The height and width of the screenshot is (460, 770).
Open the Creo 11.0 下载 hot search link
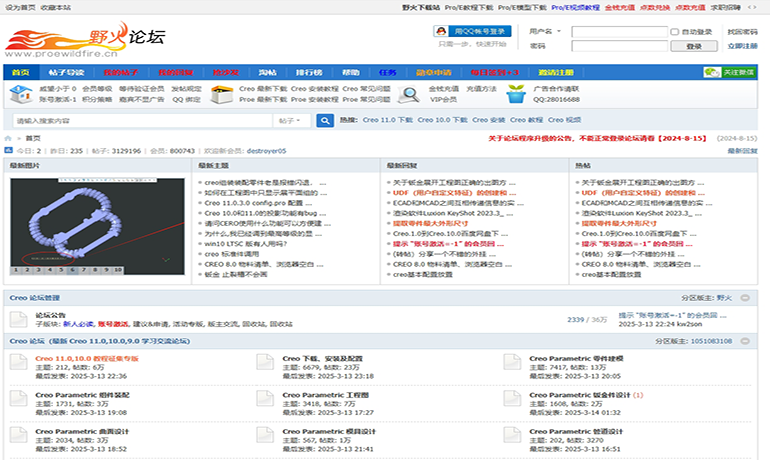(x=387, y=120)
